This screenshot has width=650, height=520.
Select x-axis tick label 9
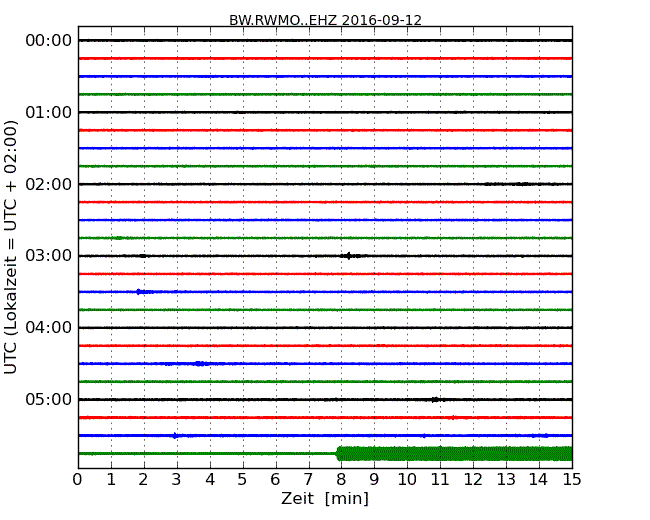click(374, 479)
